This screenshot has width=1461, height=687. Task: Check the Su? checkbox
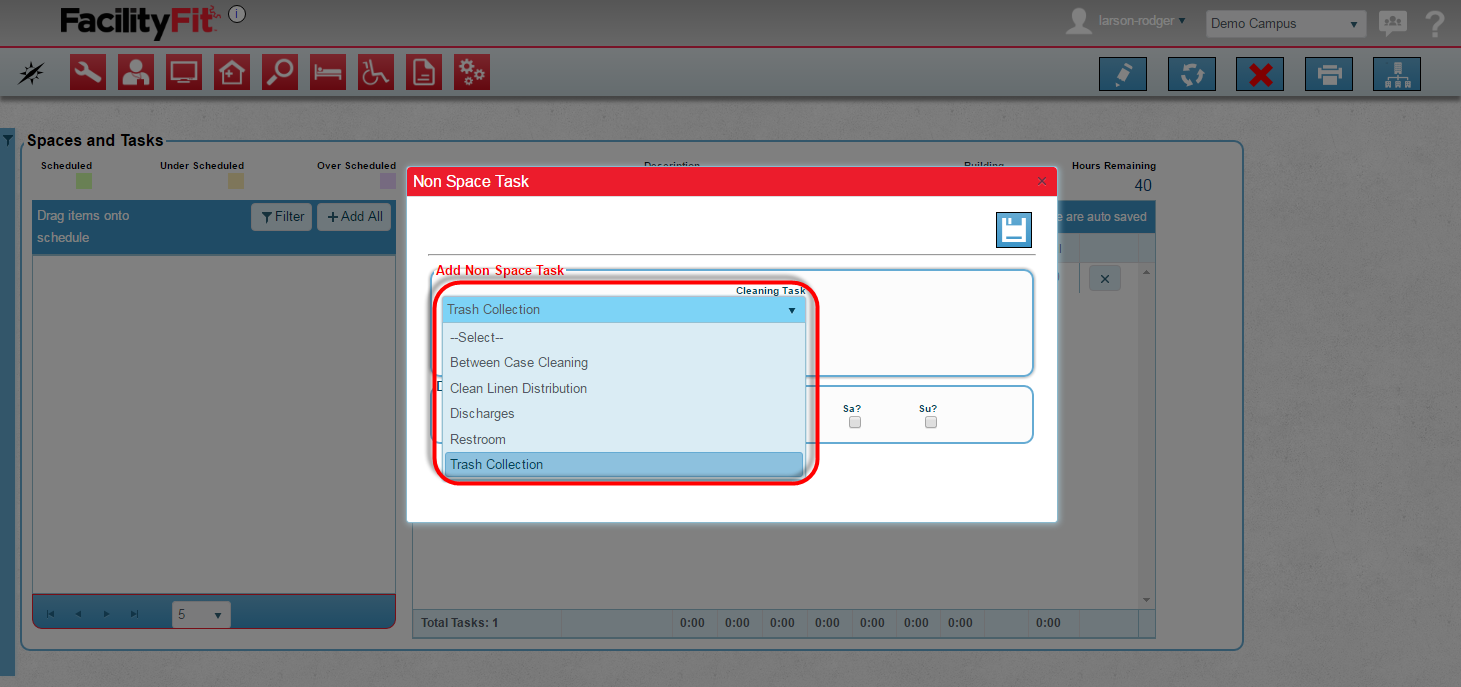[931, 422]
